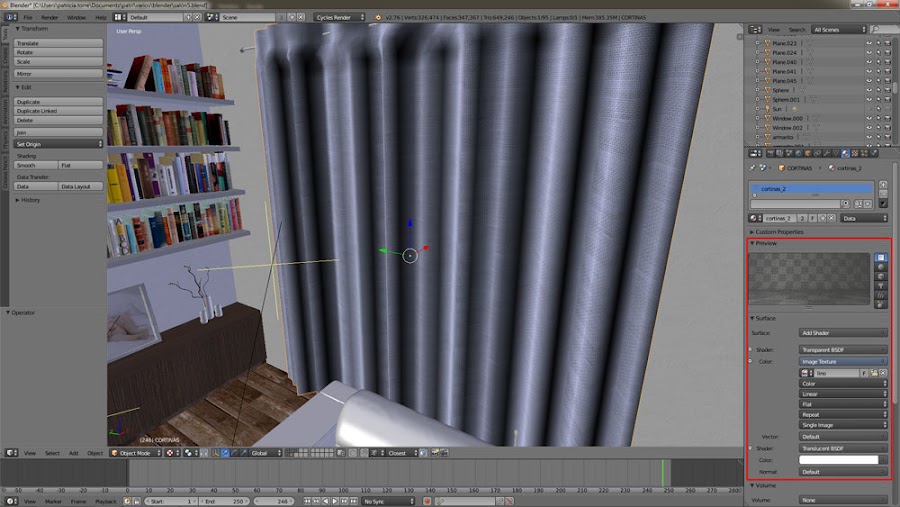Click the rotate manipulator arc icon
Screen dimensions: 900x507
pos(234,453)
